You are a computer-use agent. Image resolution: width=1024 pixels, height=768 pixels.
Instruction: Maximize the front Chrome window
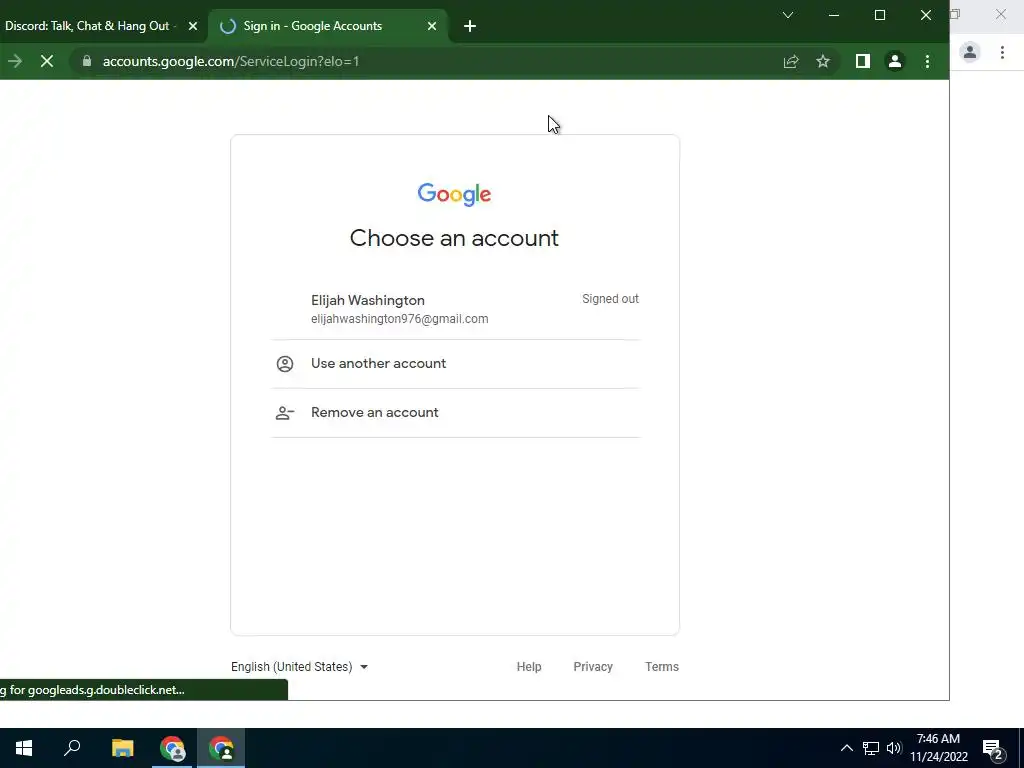[880, 15]
